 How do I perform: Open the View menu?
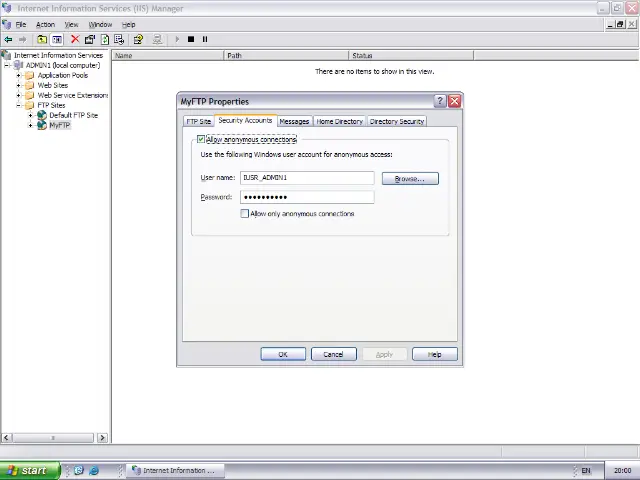coord(71,24)
